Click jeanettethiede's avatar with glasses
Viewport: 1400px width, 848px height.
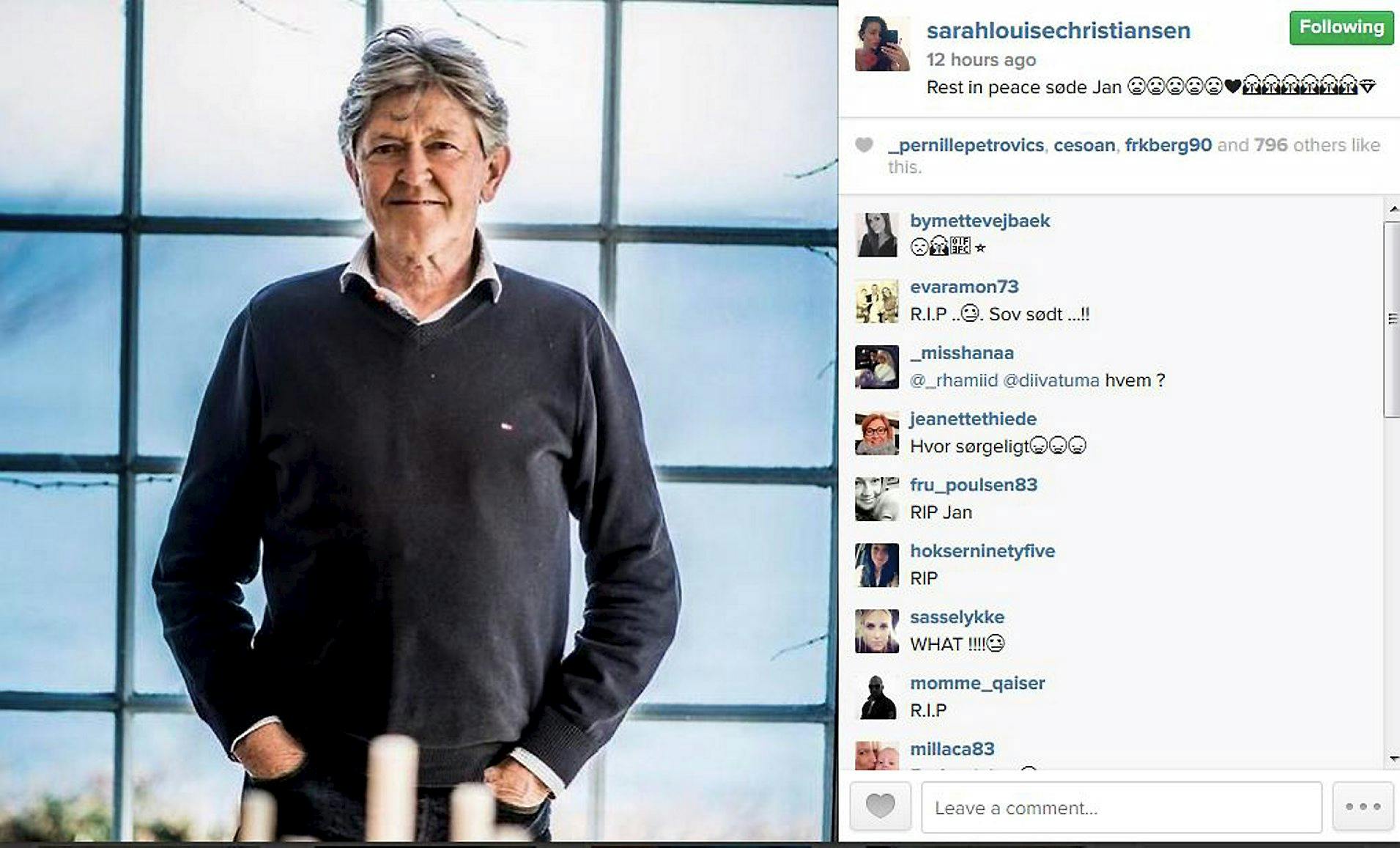[x=876, y=432]
